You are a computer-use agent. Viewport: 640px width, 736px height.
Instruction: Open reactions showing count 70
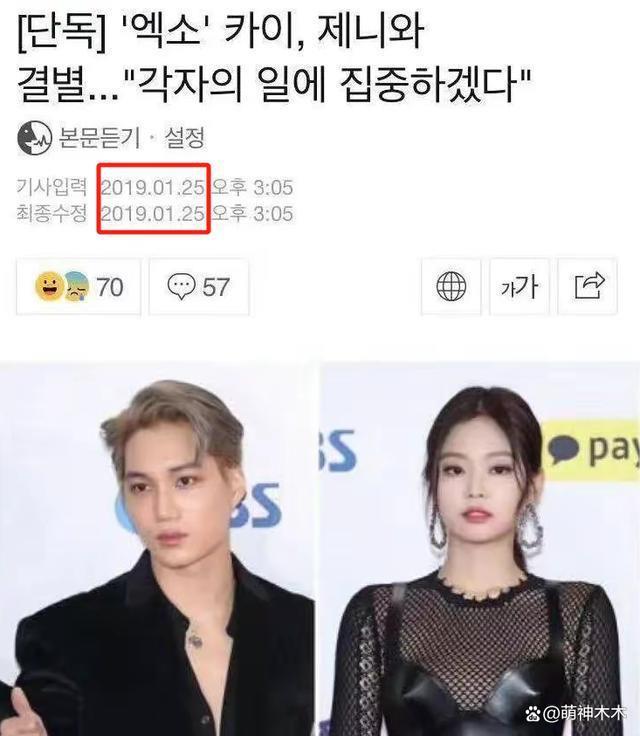[79, 286]
